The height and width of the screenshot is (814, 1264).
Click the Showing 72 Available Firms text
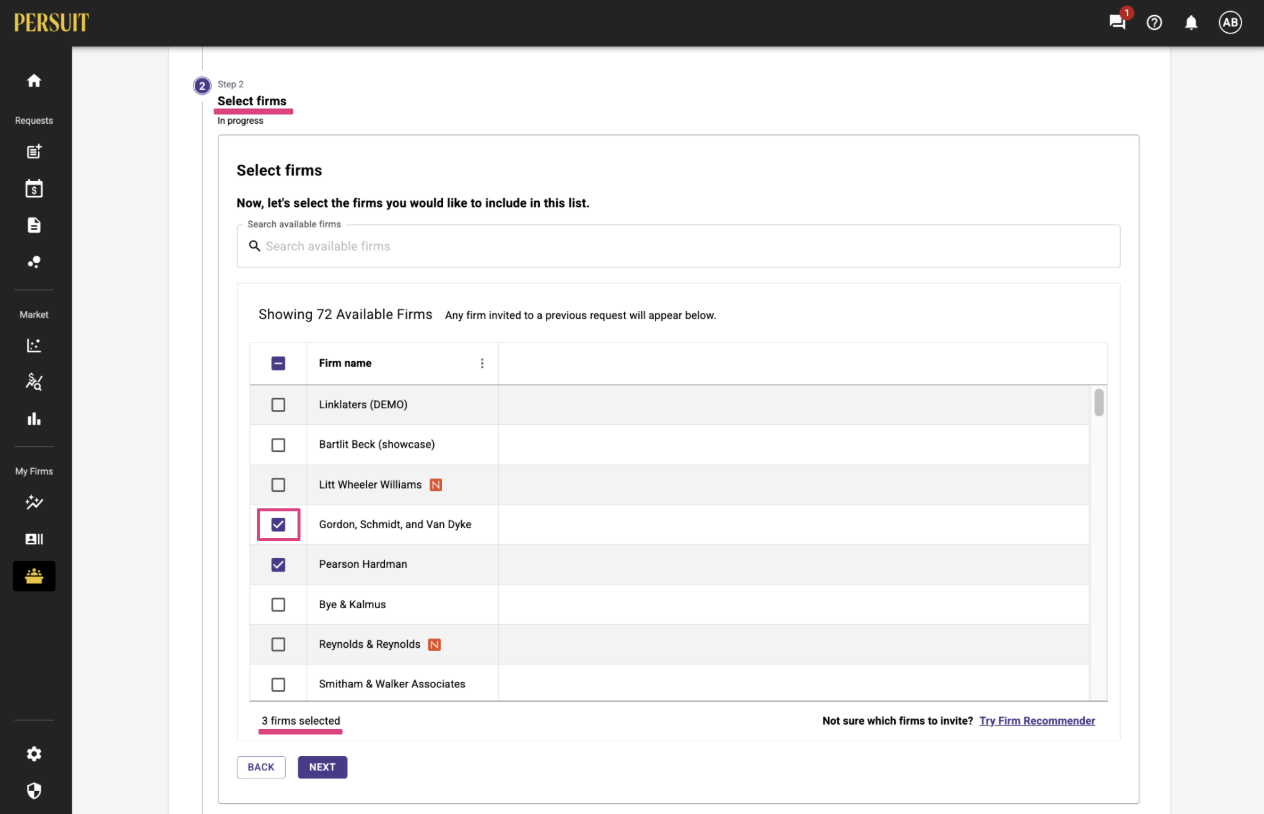[x=345, y=315]
